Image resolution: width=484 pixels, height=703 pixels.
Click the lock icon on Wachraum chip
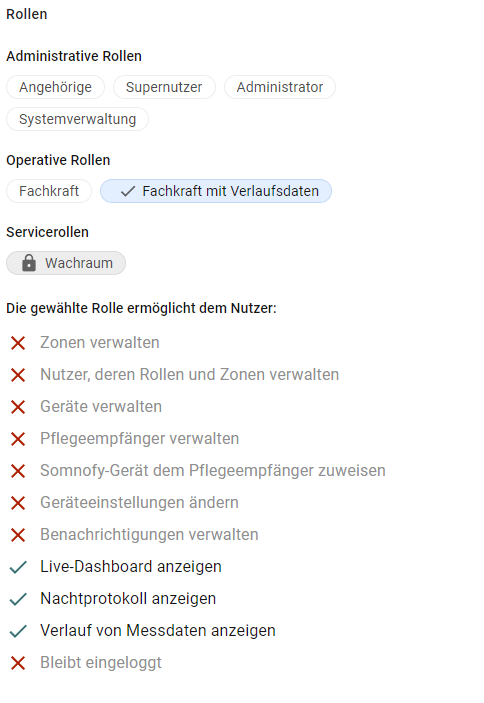click(x=29, y=263)
